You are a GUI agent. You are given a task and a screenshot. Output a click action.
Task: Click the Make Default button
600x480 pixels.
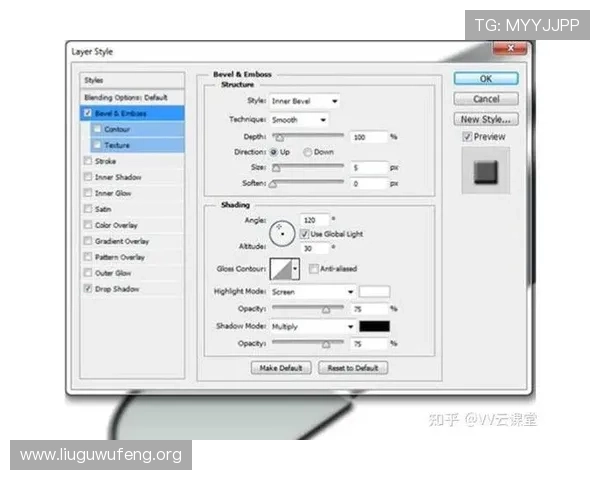point(281,368)
